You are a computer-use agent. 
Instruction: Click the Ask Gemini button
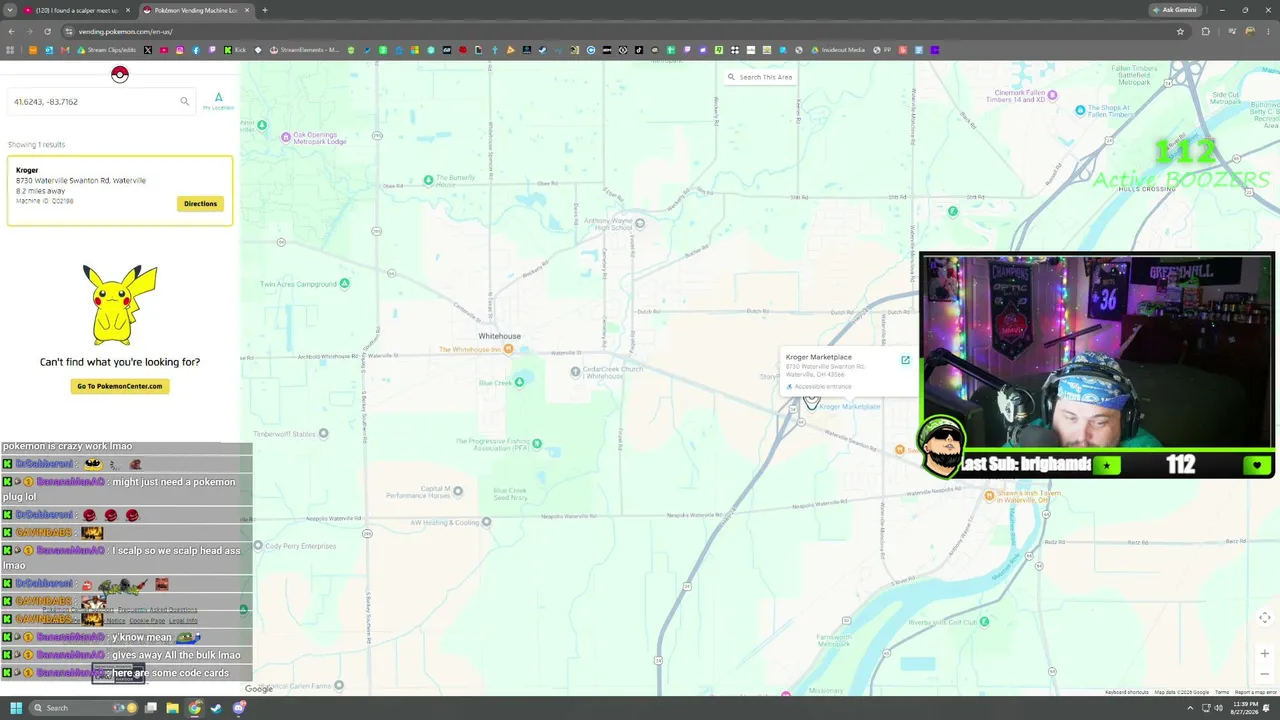pos(1174,10)
